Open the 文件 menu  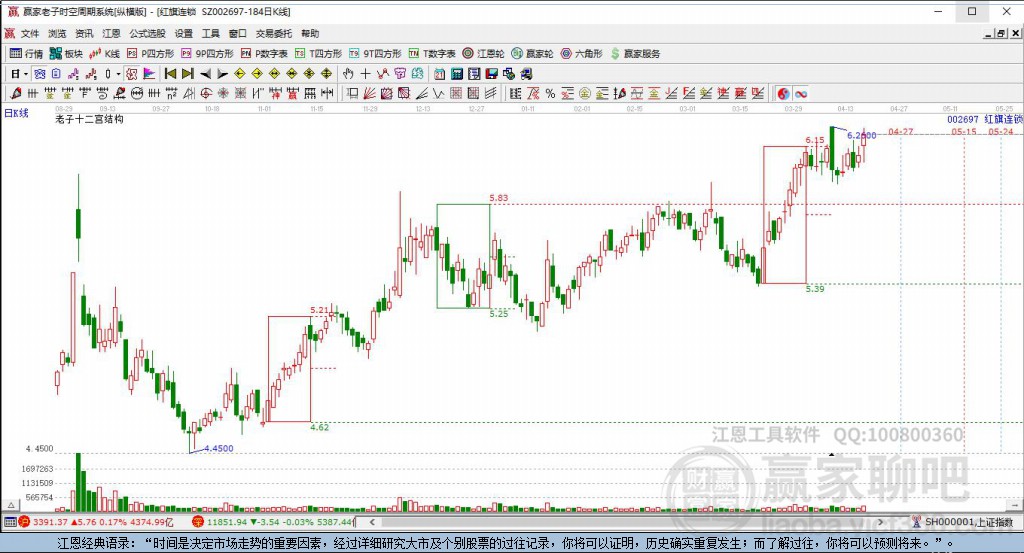point(29,33)
